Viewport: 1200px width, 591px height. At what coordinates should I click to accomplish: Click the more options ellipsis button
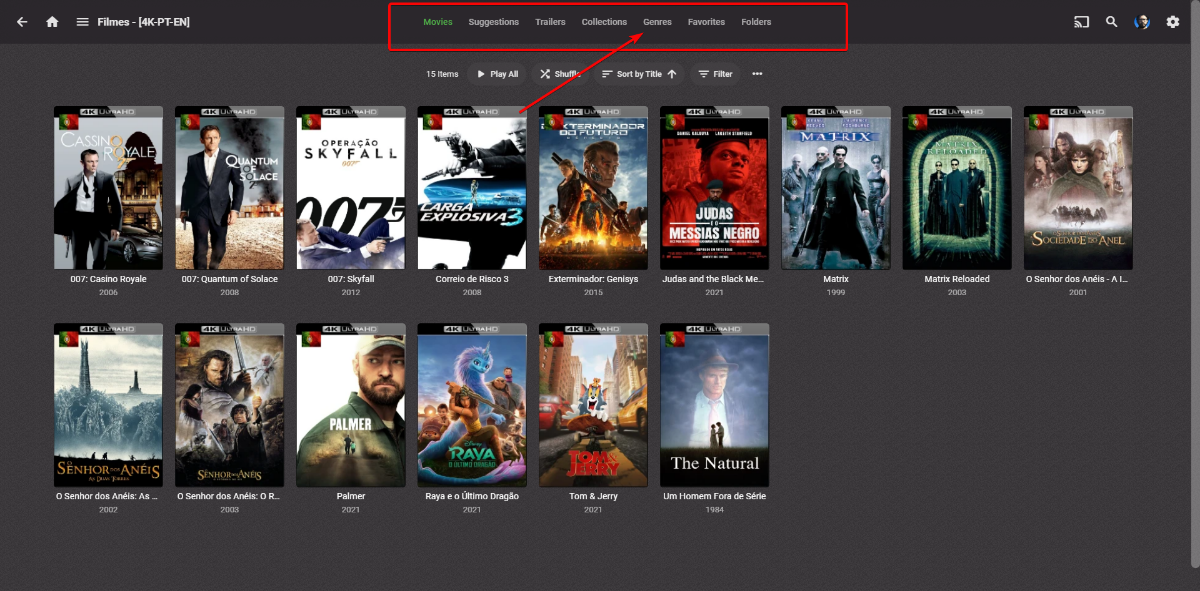[757, 74]
